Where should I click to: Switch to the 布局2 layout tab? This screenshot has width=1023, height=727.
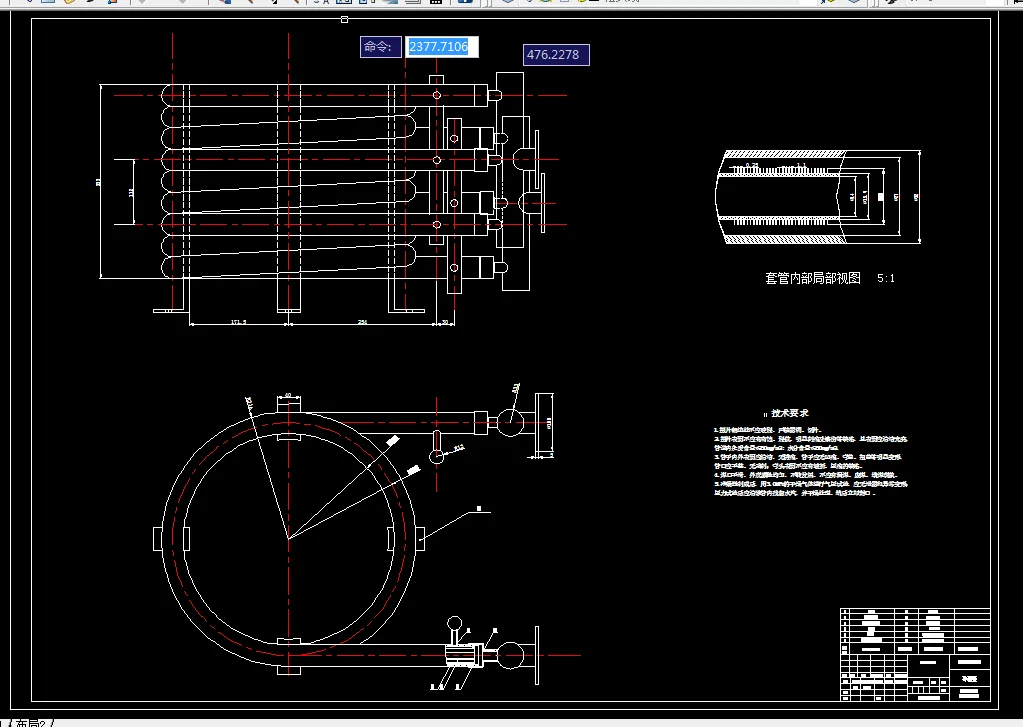pyautogui.click(x=30, y=723)
